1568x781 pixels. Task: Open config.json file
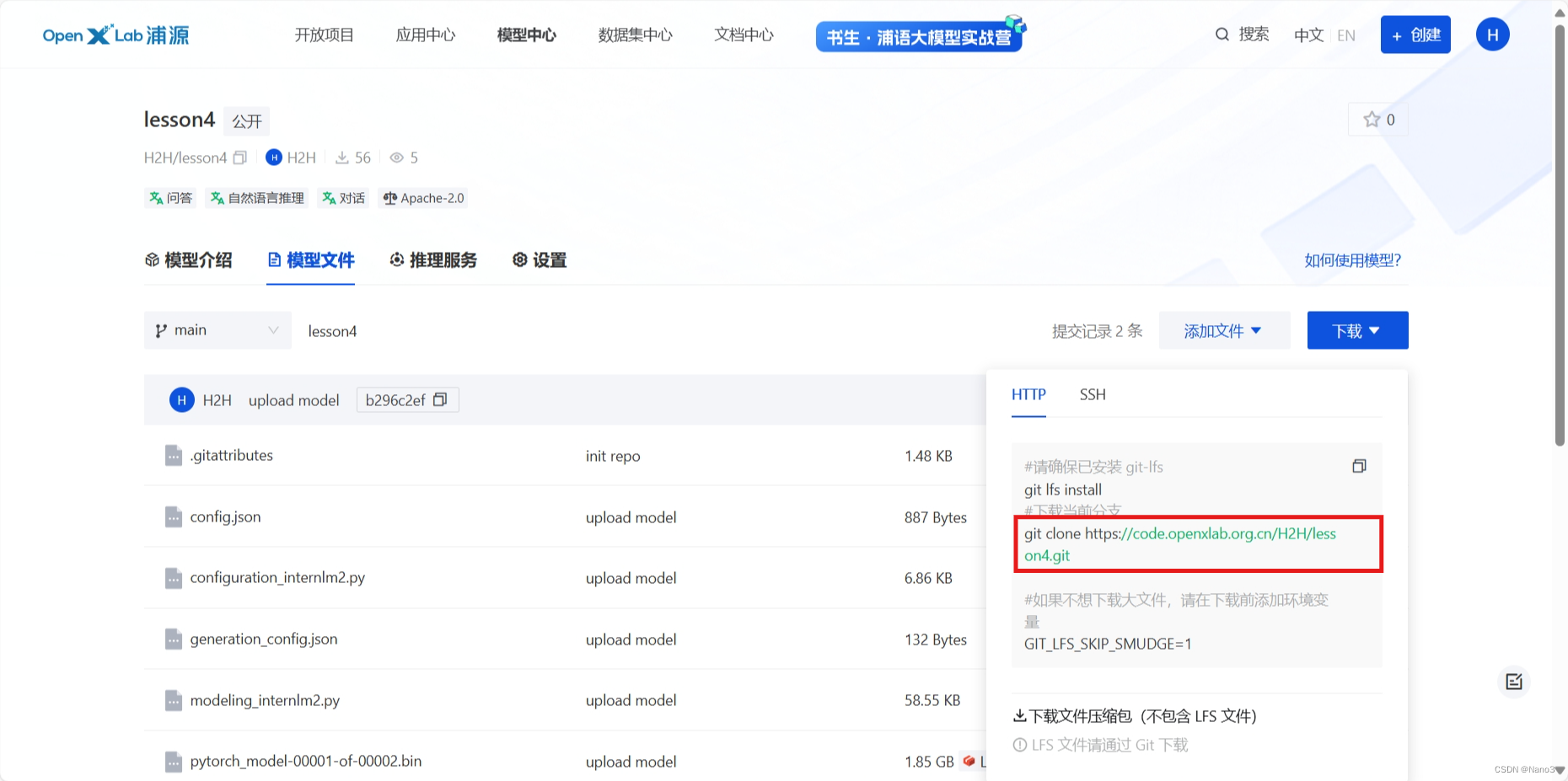click(x=225, y=516)
